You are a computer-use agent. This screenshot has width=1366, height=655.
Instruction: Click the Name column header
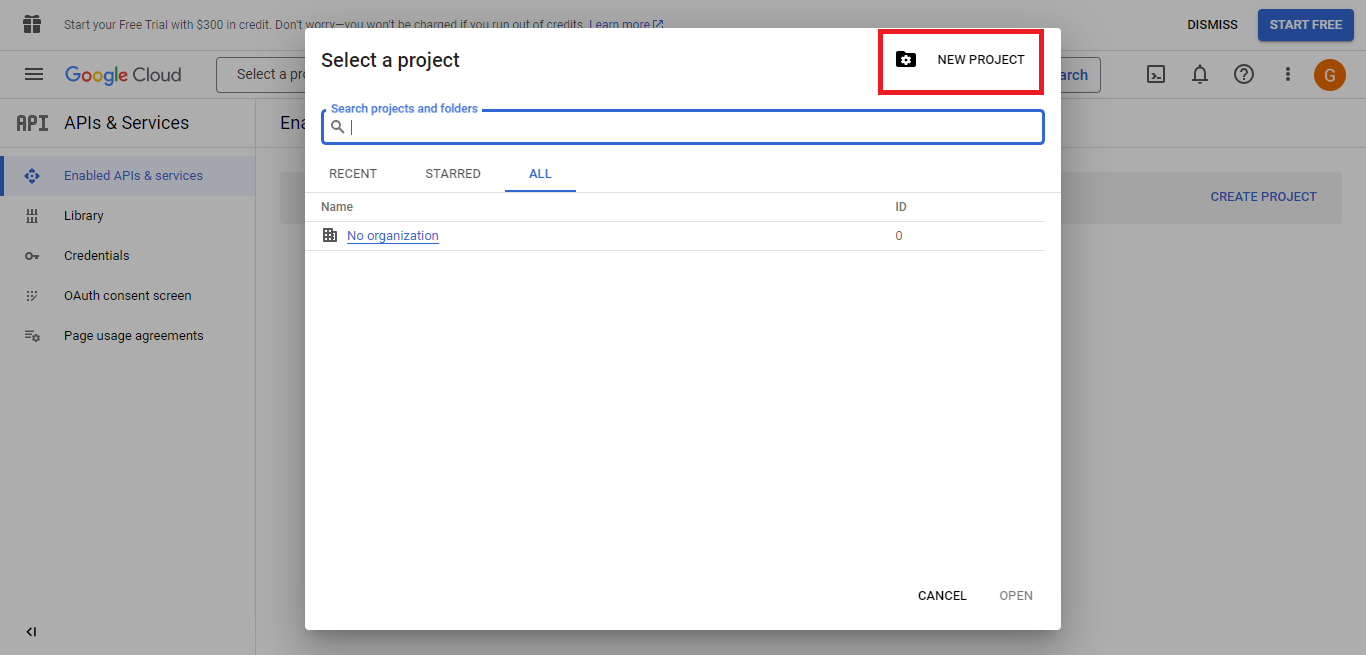click(x=337, y=207)
